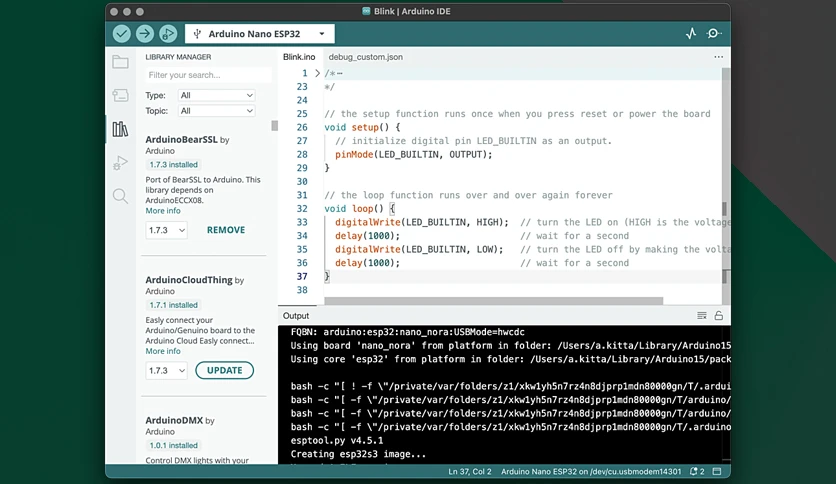
Task: Remove the ArduinoBearSSL library
Action: 226,230
